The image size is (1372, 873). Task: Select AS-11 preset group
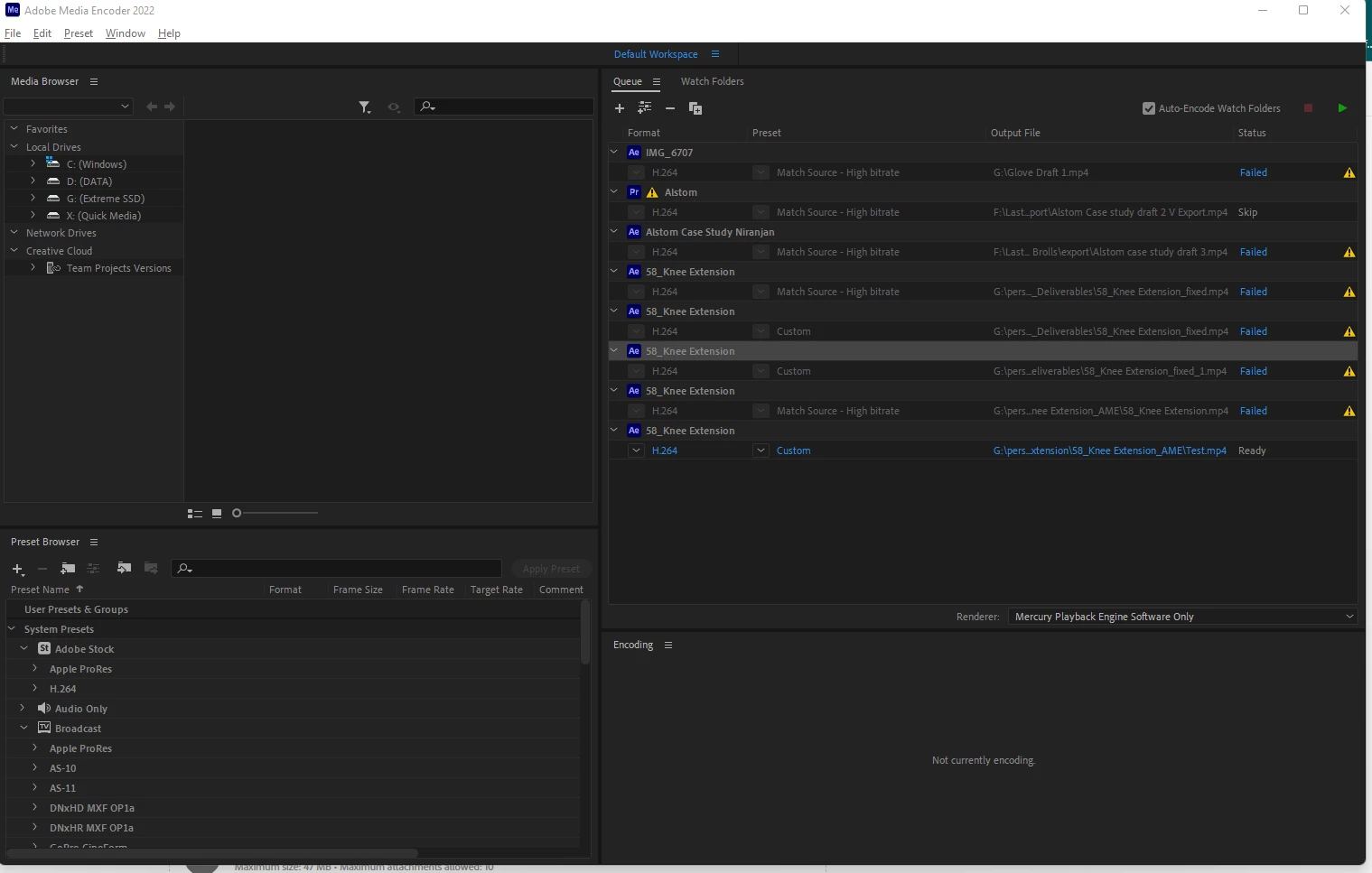tap(62, 788)
